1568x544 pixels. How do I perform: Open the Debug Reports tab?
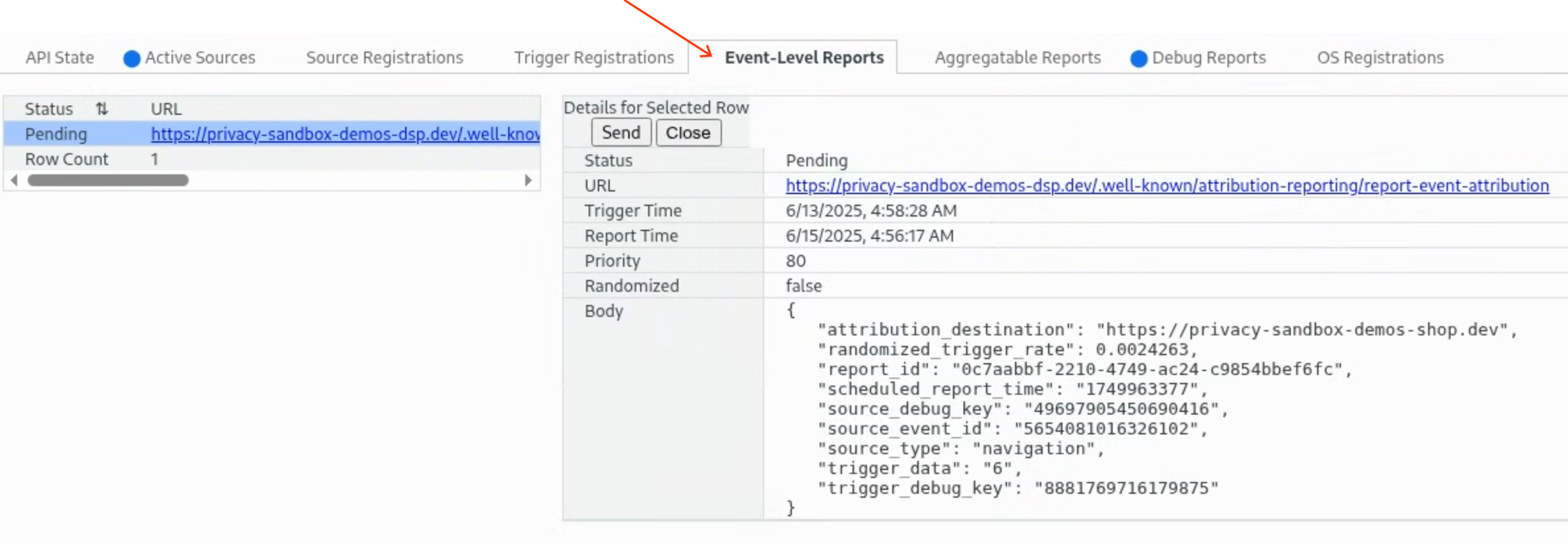pyautogui.click(x=1208, y=57)
